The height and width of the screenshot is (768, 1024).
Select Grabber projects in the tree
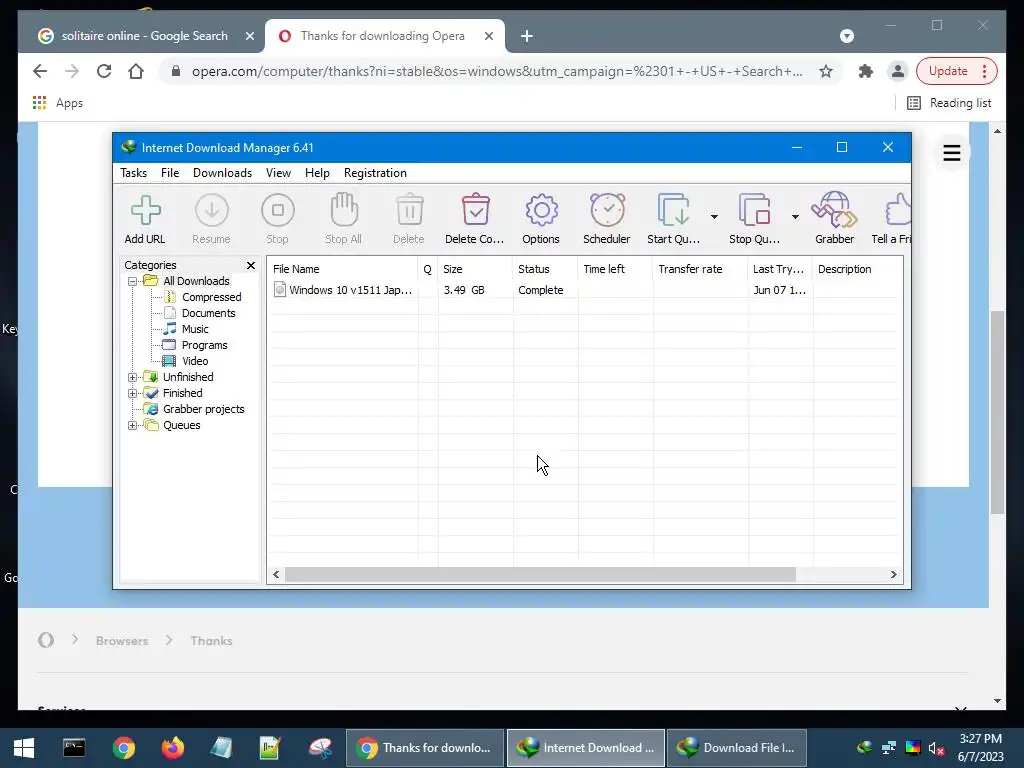203,409
